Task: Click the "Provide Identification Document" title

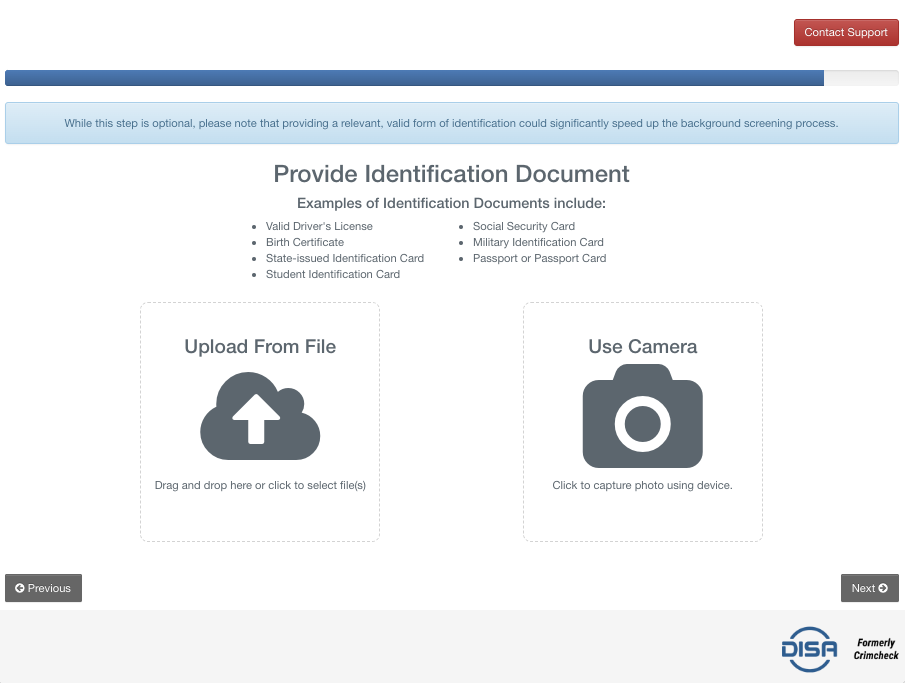Action: [451, 174]
